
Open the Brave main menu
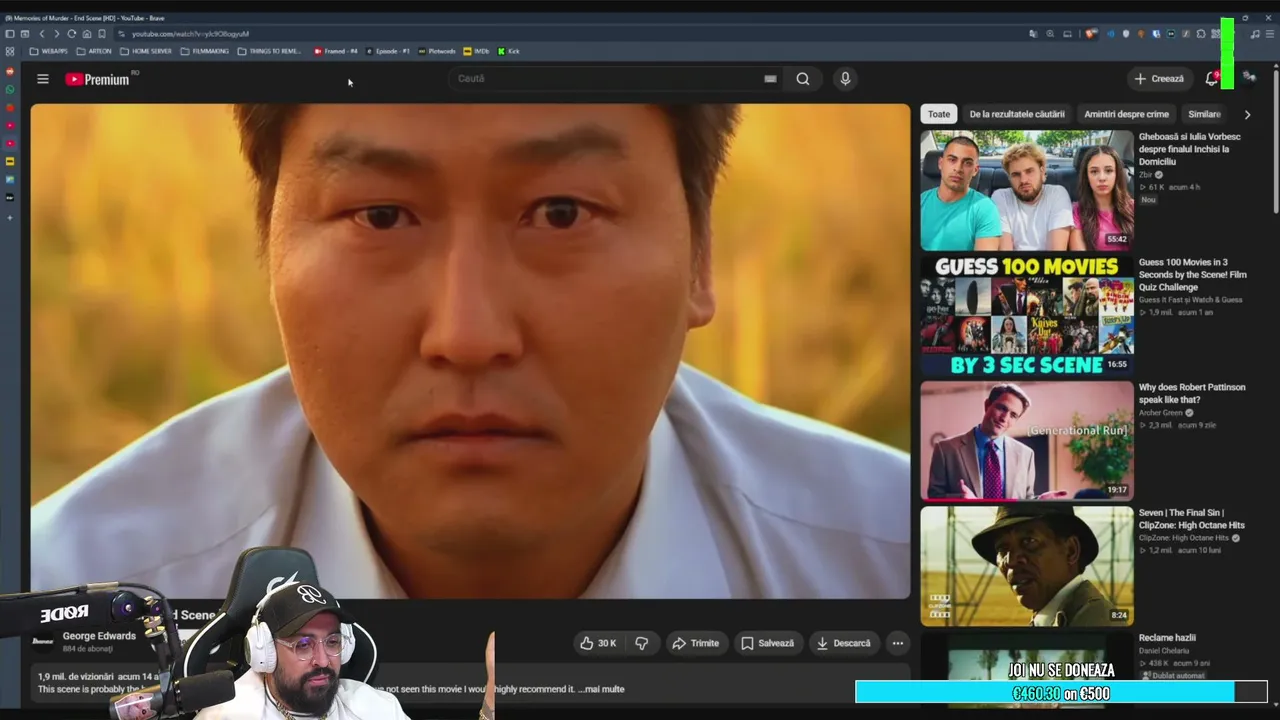1269,34
